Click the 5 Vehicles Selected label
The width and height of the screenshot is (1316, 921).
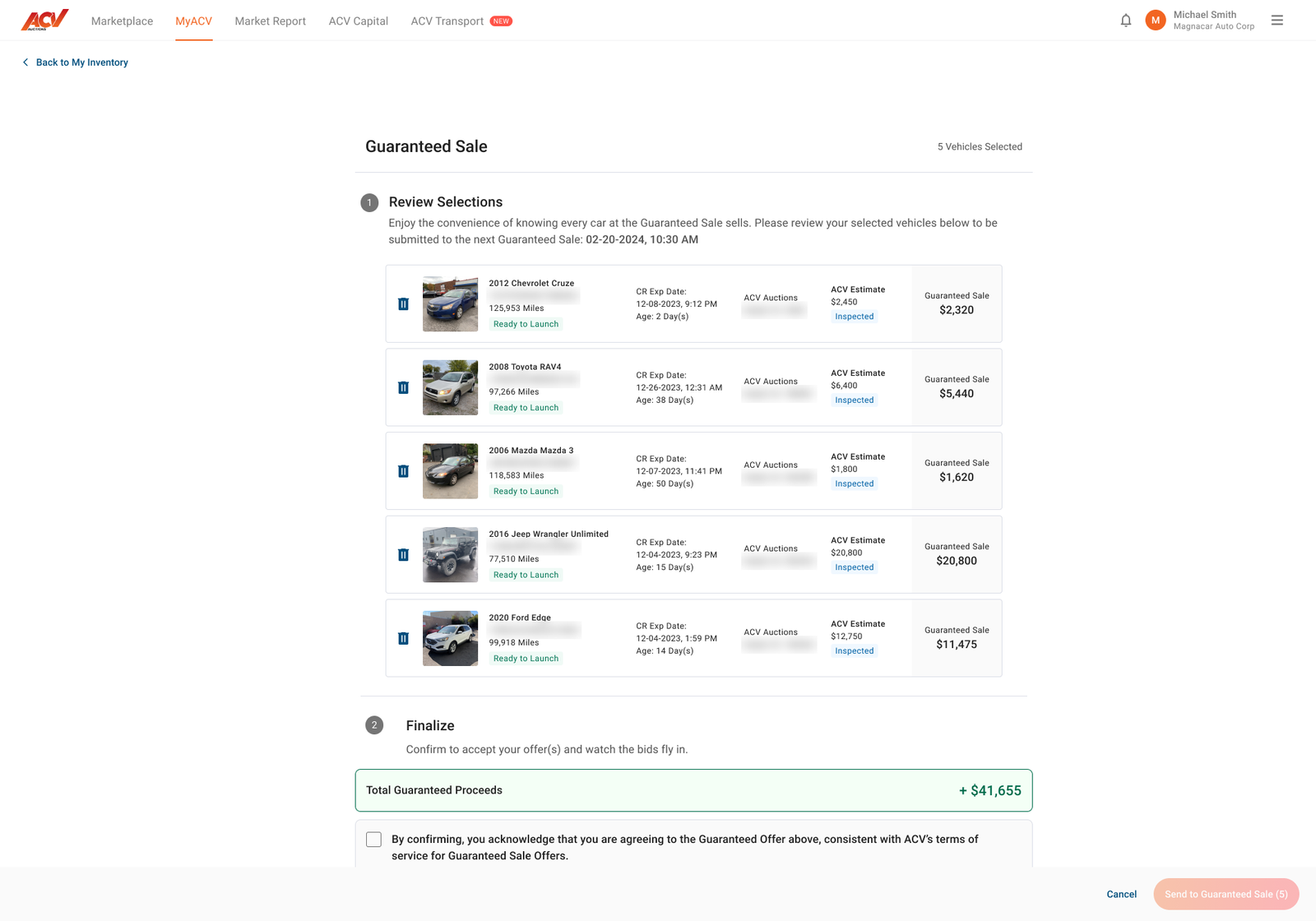point(980,147)
